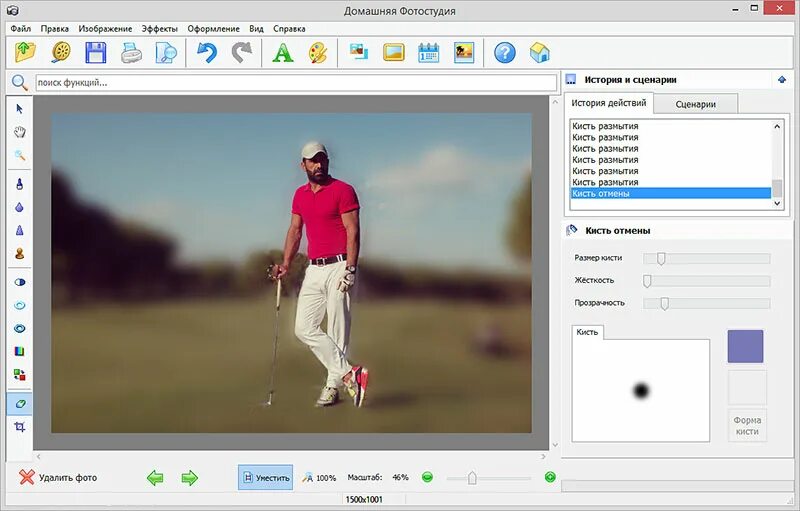Open the Изображение menu

coord(105,29)
